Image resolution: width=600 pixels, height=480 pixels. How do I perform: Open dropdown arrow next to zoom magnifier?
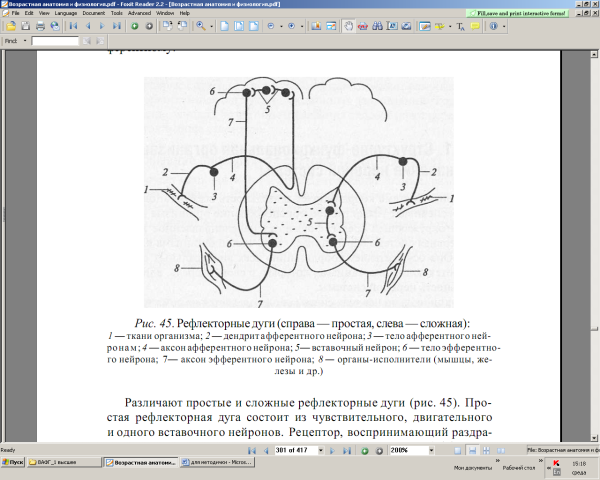click(x=211, y=25)
